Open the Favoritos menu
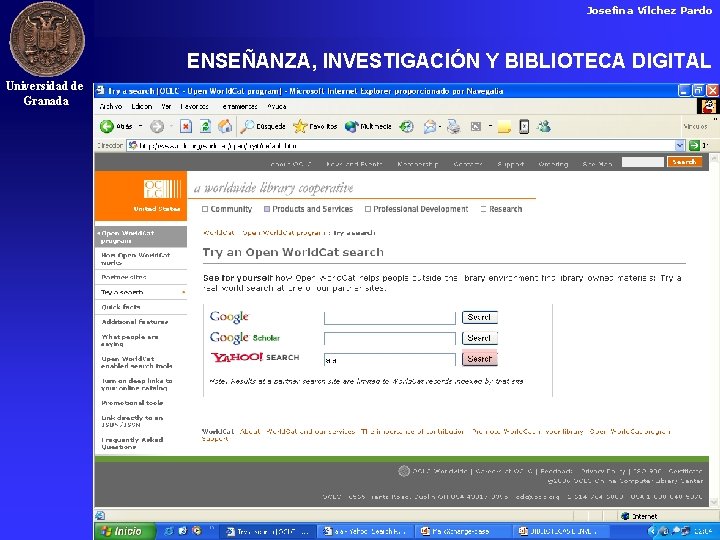 click(x=194, y=107)
